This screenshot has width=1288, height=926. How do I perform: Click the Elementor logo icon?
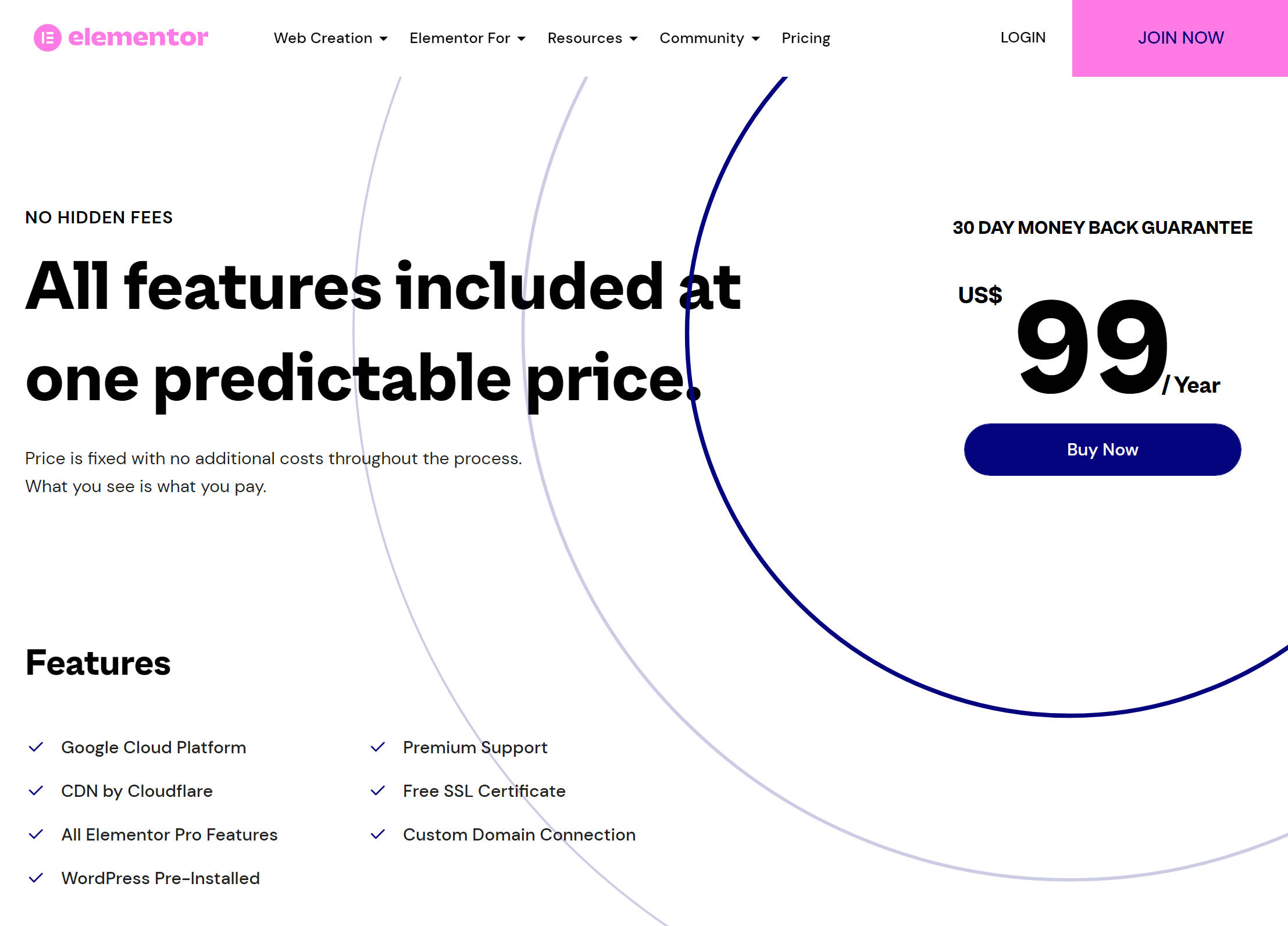(x=47, y=38)
